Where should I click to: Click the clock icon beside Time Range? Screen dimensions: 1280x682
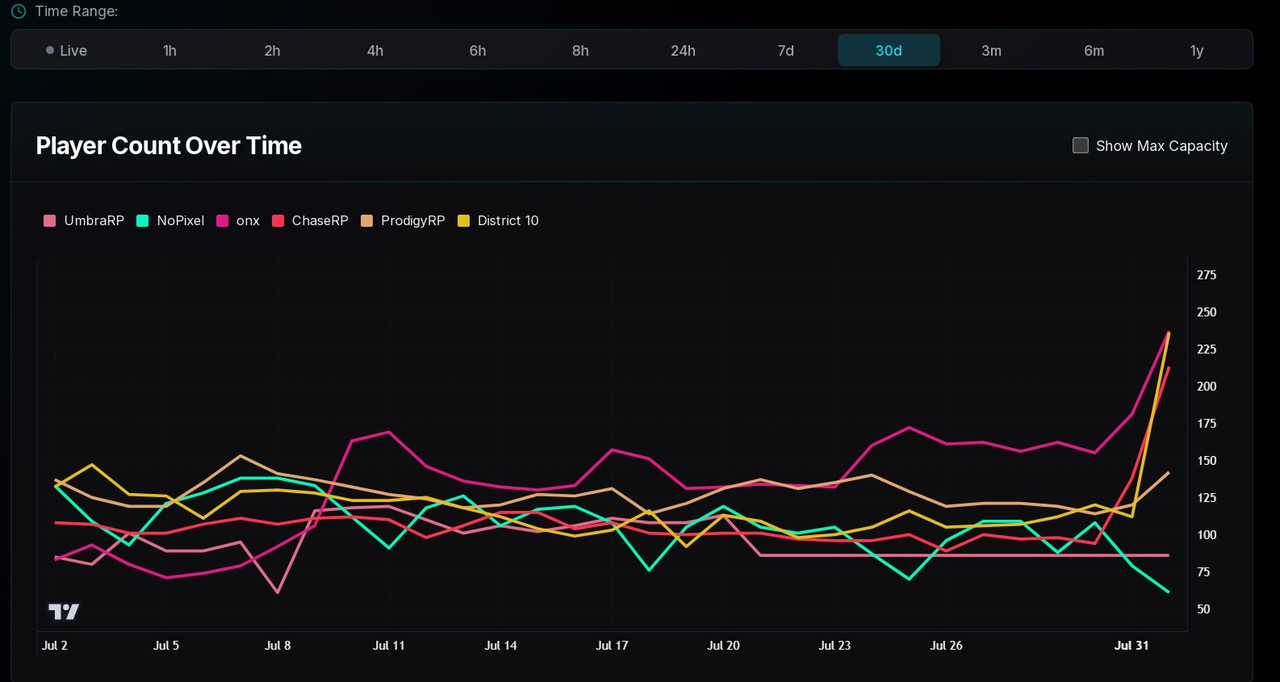(18, 11)
